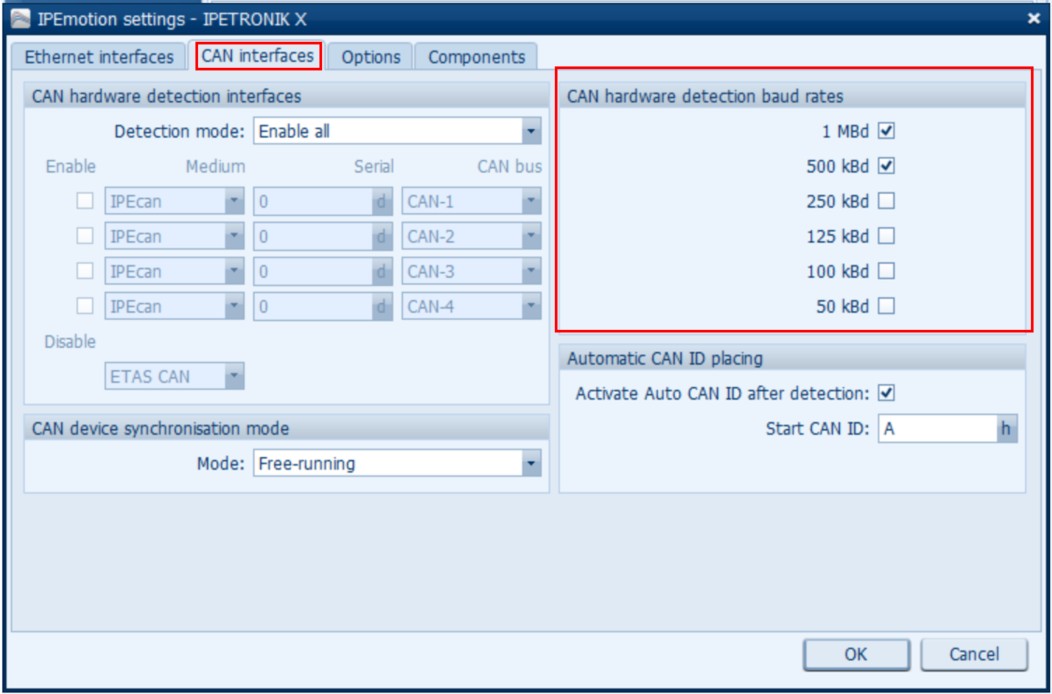Select the CAN interfaces tab
Screen dimensions: 1052x694
click(x=258, y=56)
